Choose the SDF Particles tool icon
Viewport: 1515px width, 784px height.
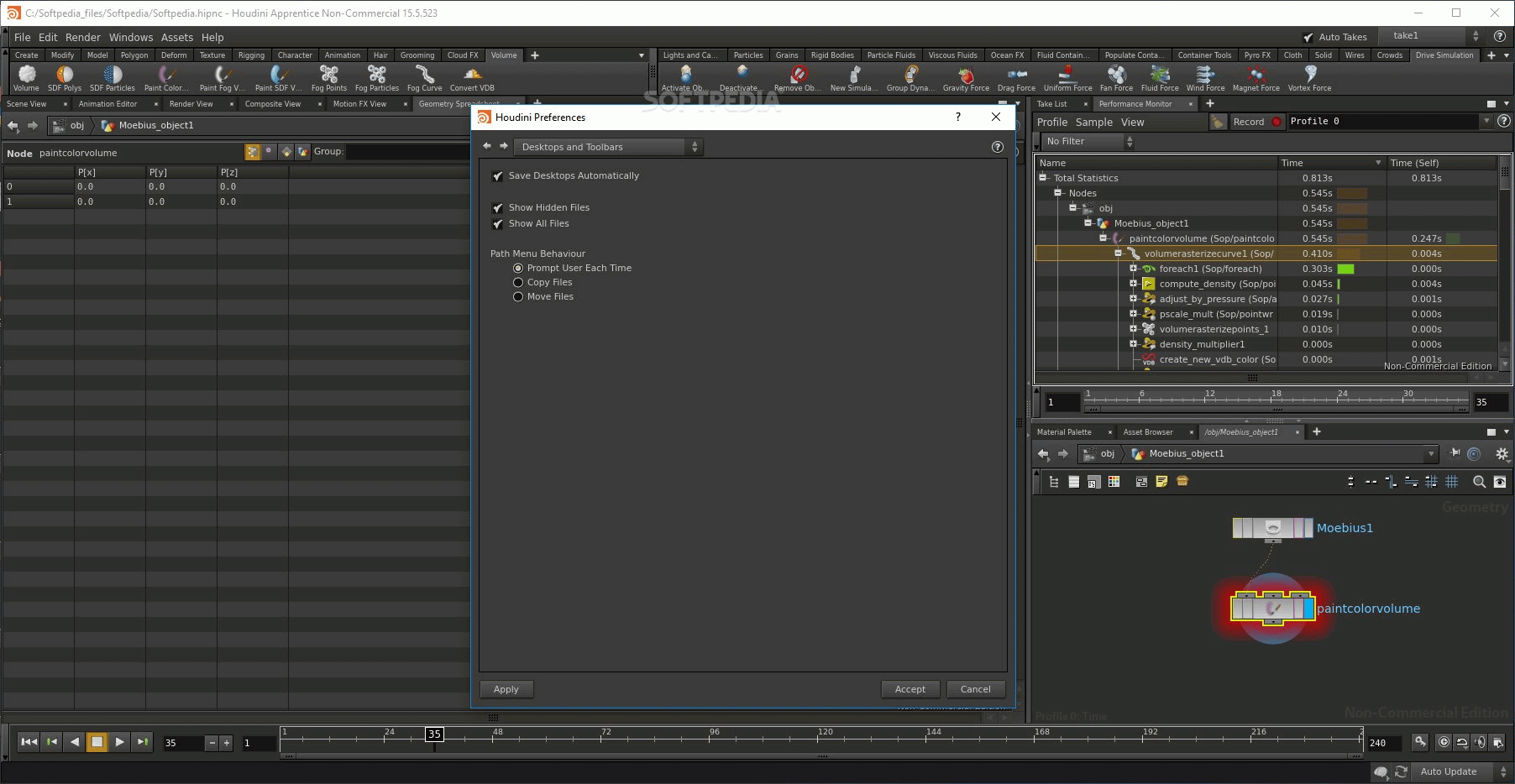112,78
